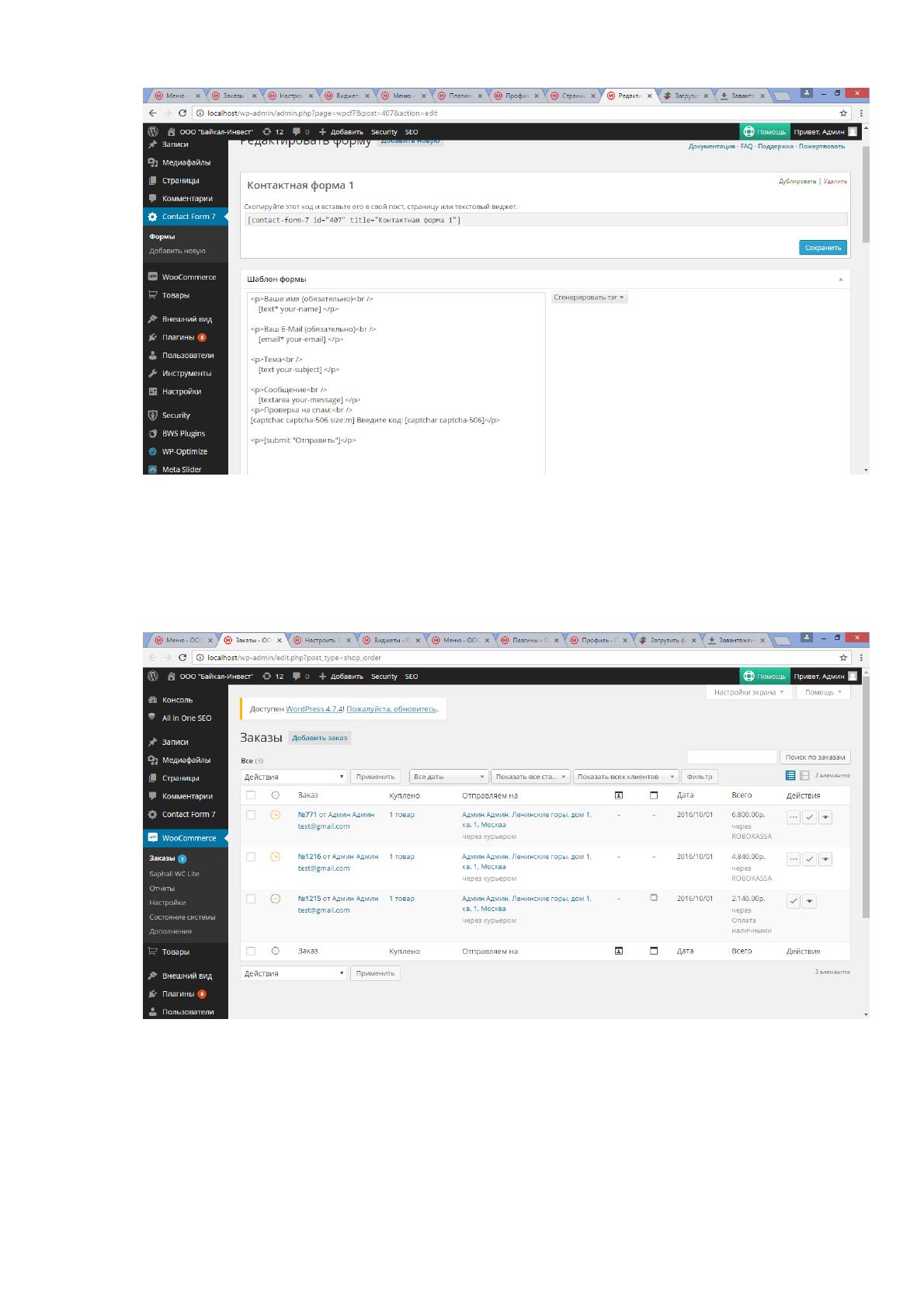Switch orders to excerpt view icon
This screenshot has width=924, height=1308.
[x=804, y=775]
